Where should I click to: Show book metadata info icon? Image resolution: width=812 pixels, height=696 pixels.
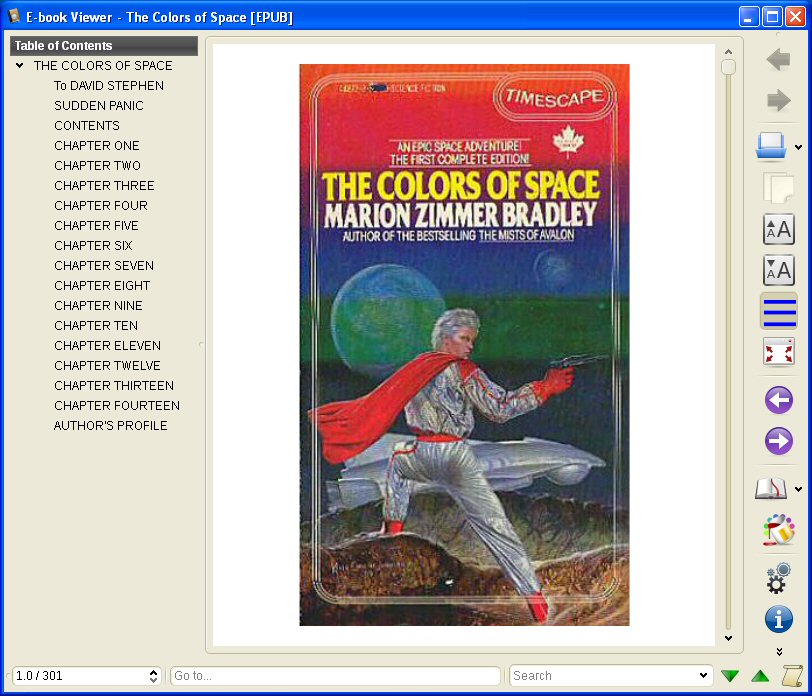[778, 619]
